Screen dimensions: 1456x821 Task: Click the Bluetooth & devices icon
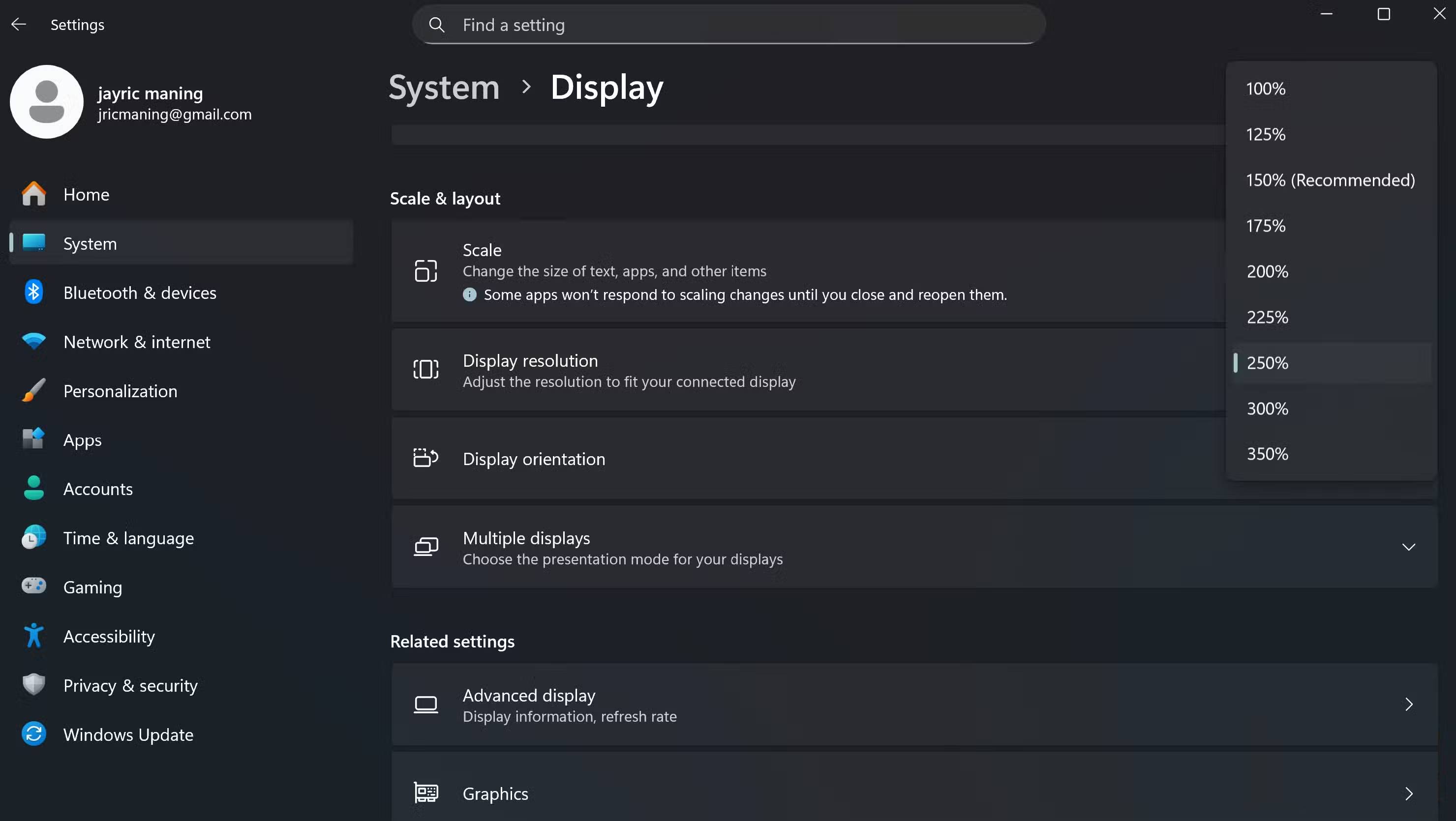click(x=33, y=292)
